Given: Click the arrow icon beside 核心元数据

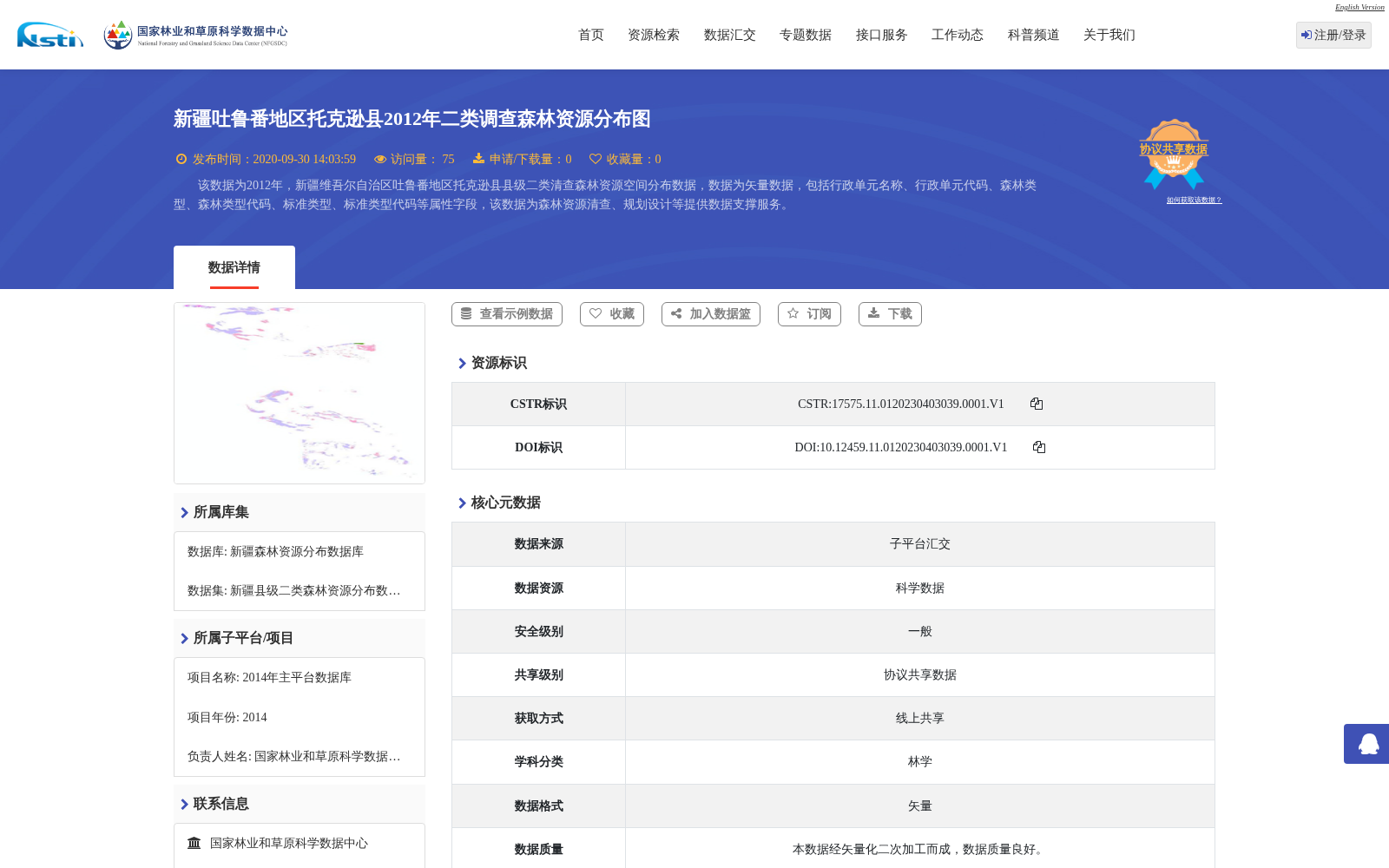Looking at the screenshot, I should [x=462, y=503].
